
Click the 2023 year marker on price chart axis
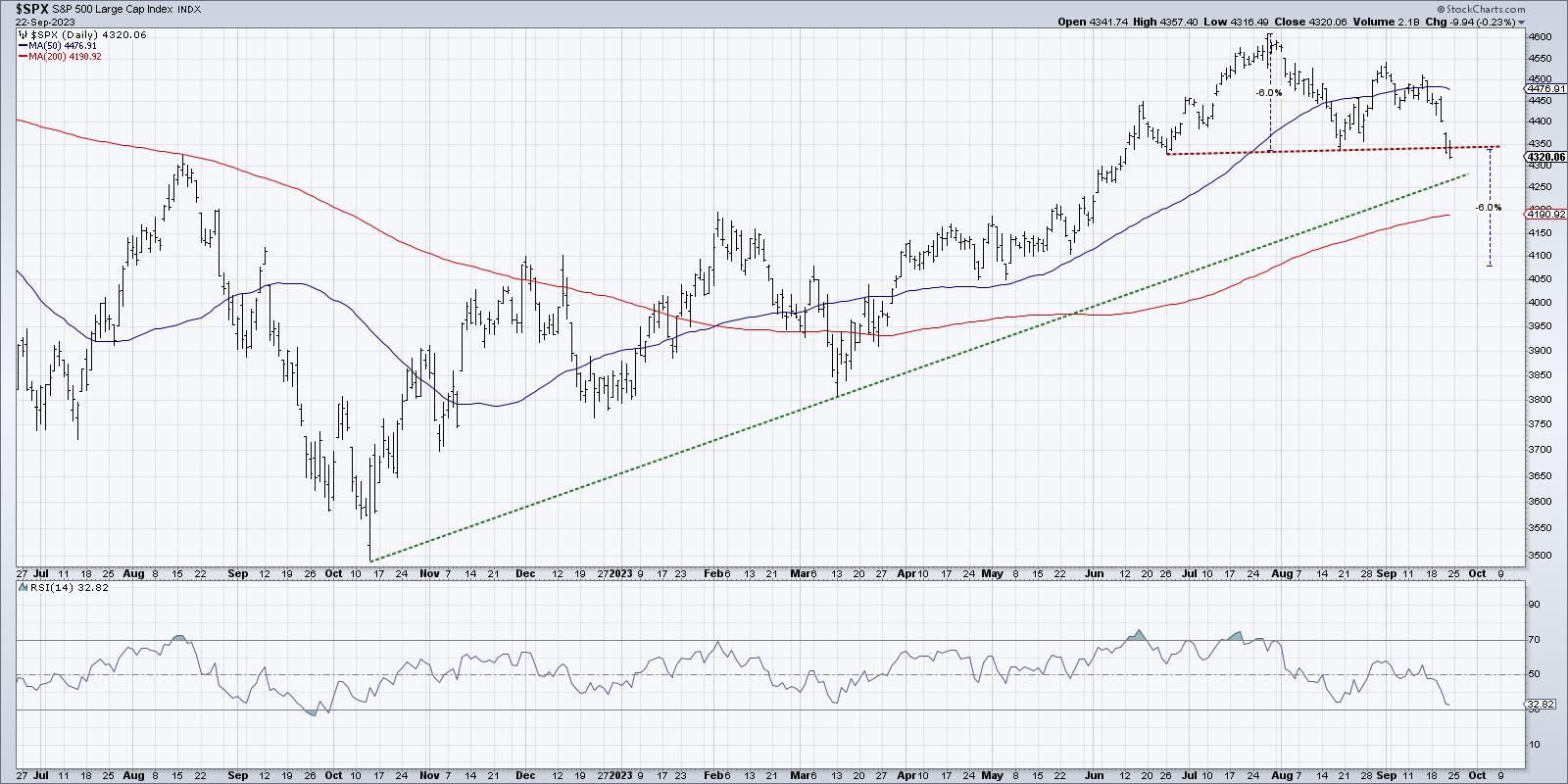coord(620,571)
